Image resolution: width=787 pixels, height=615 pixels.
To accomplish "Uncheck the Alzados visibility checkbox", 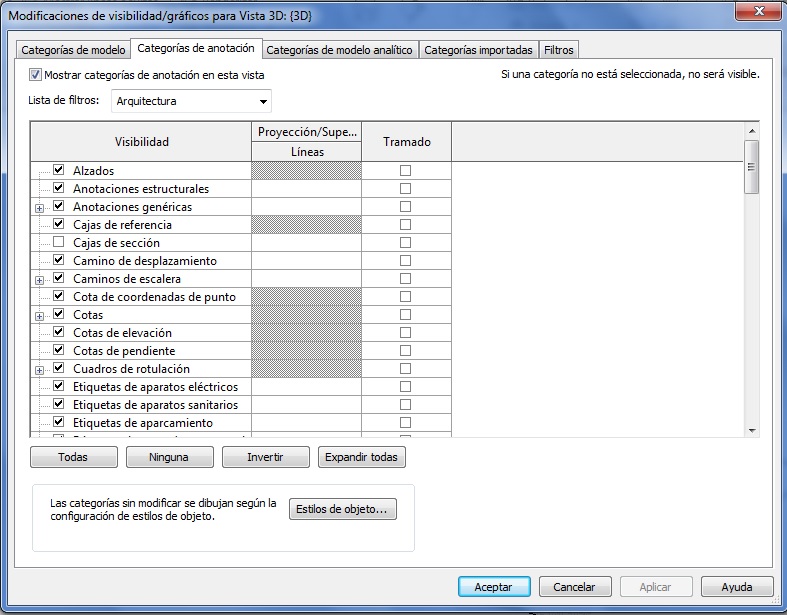I will (59, 171).
